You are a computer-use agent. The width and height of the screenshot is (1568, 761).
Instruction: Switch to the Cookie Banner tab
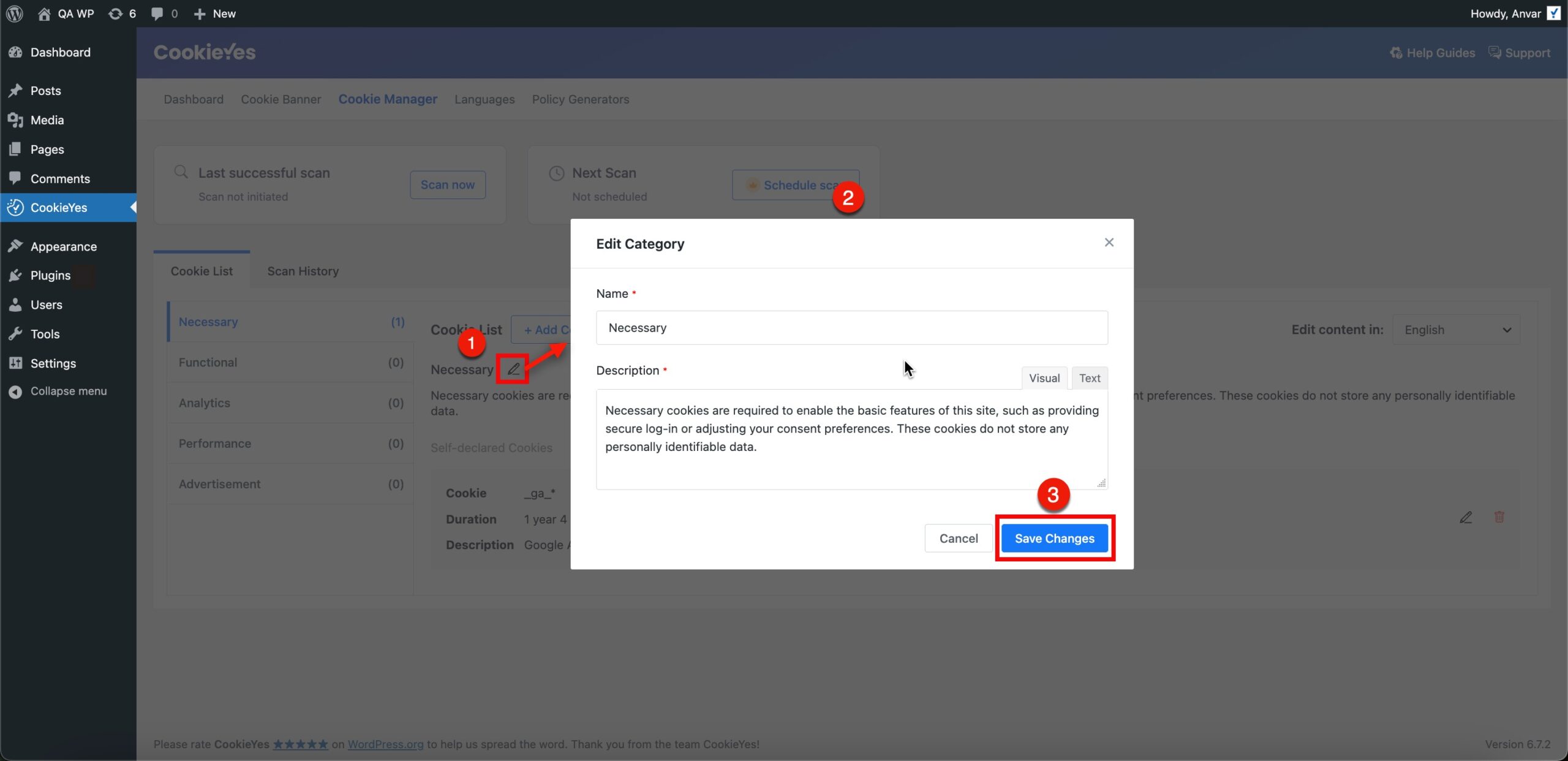281,99
